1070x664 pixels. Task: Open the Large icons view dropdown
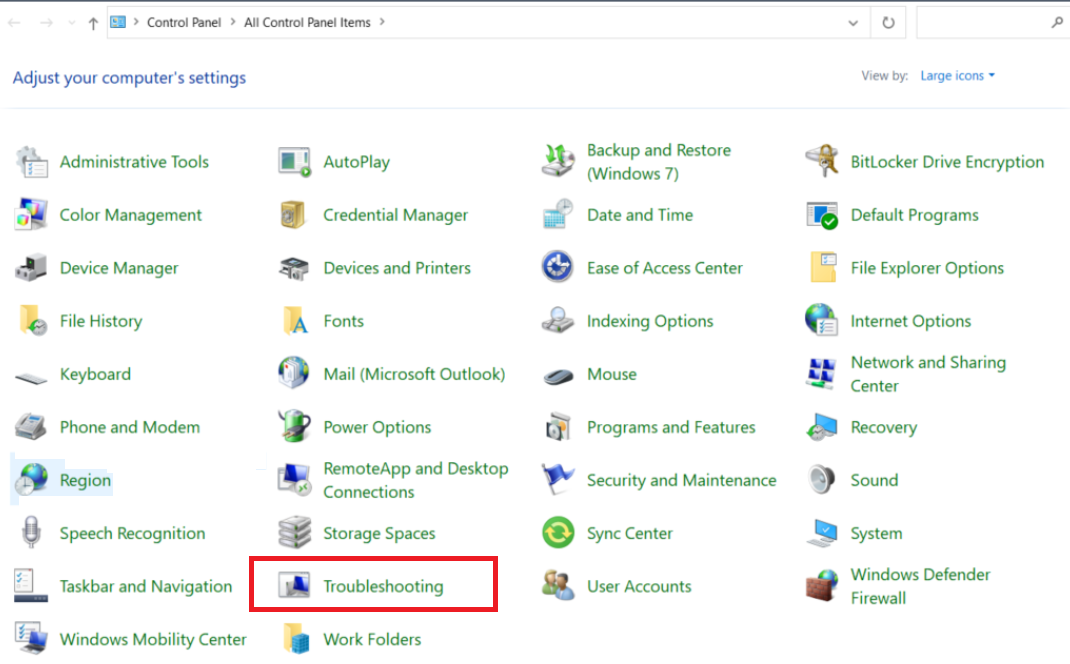[956, 75]
